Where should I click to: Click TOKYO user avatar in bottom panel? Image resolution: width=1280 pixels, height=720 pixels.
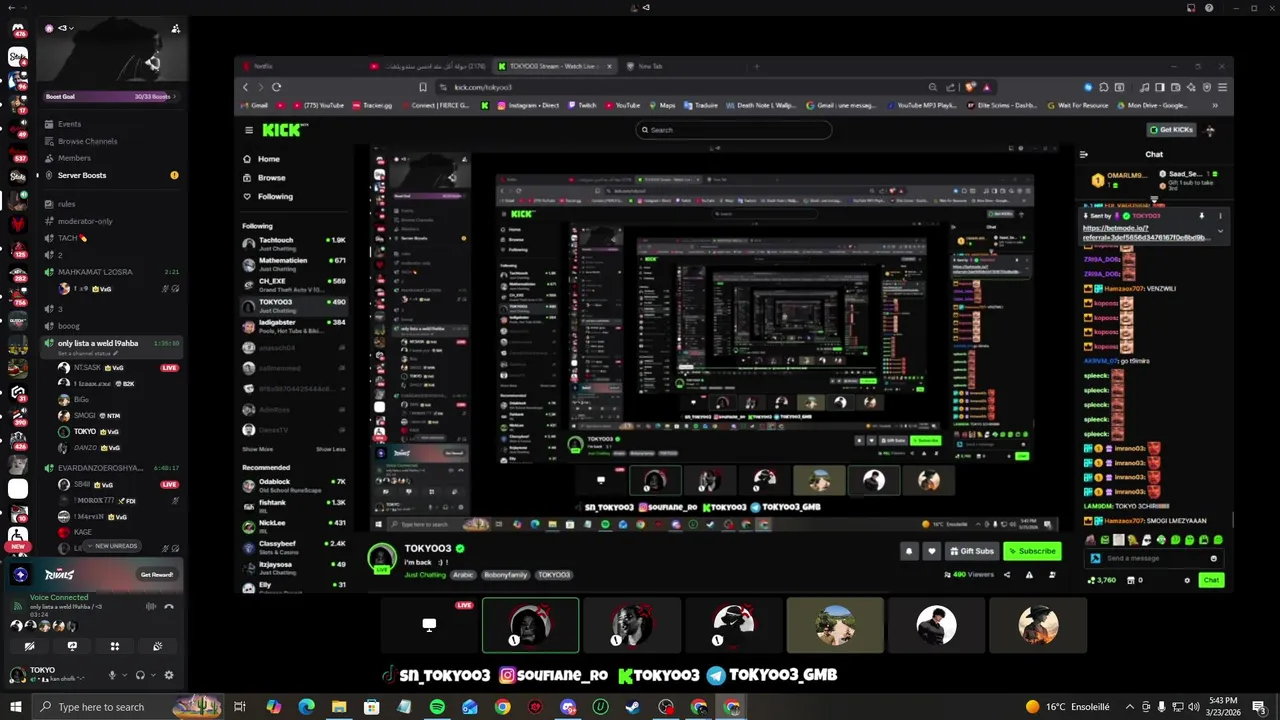click(x=17, y=675)
